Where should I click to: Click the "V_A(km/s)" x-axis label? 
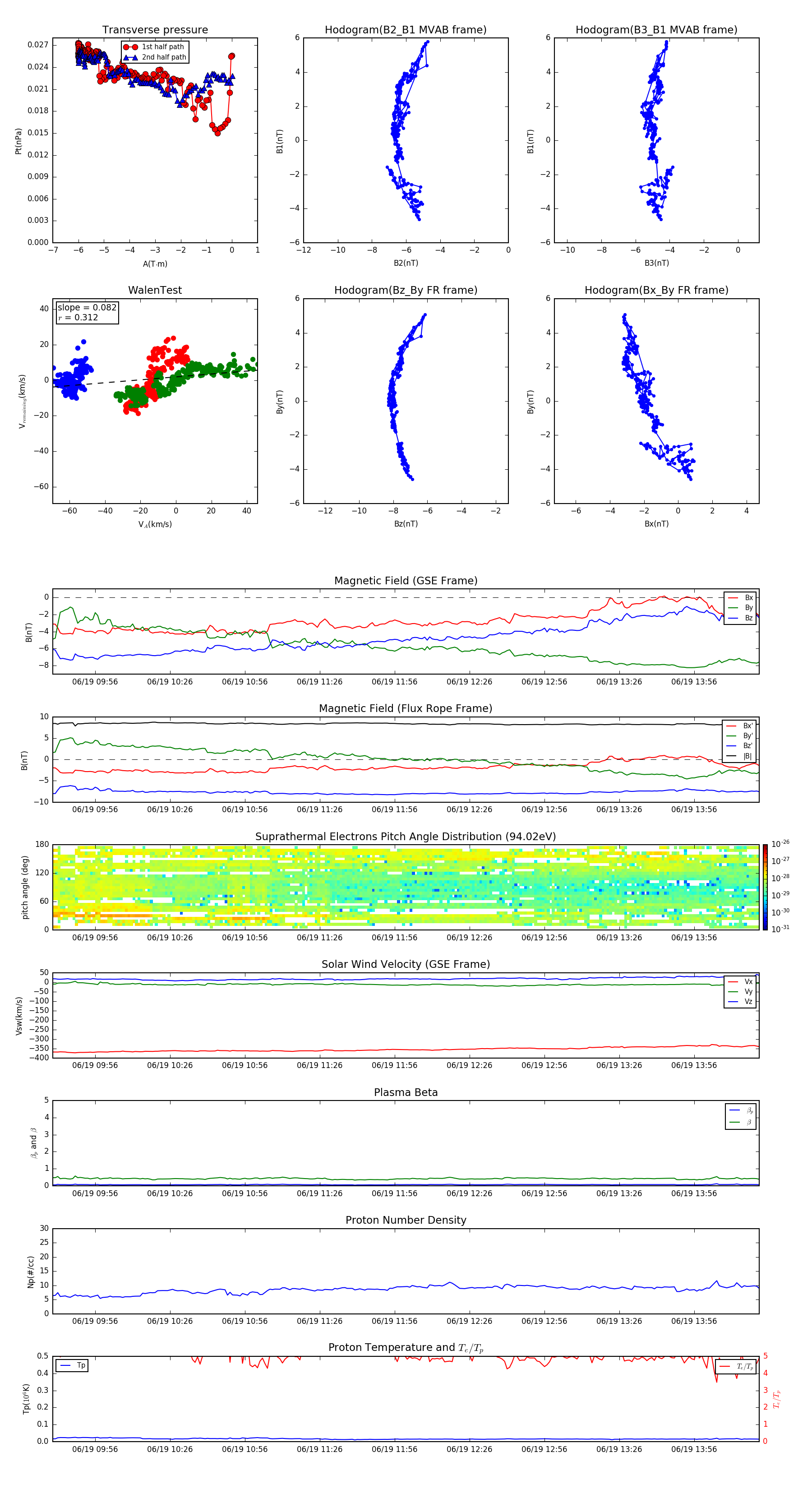point(155,524)
